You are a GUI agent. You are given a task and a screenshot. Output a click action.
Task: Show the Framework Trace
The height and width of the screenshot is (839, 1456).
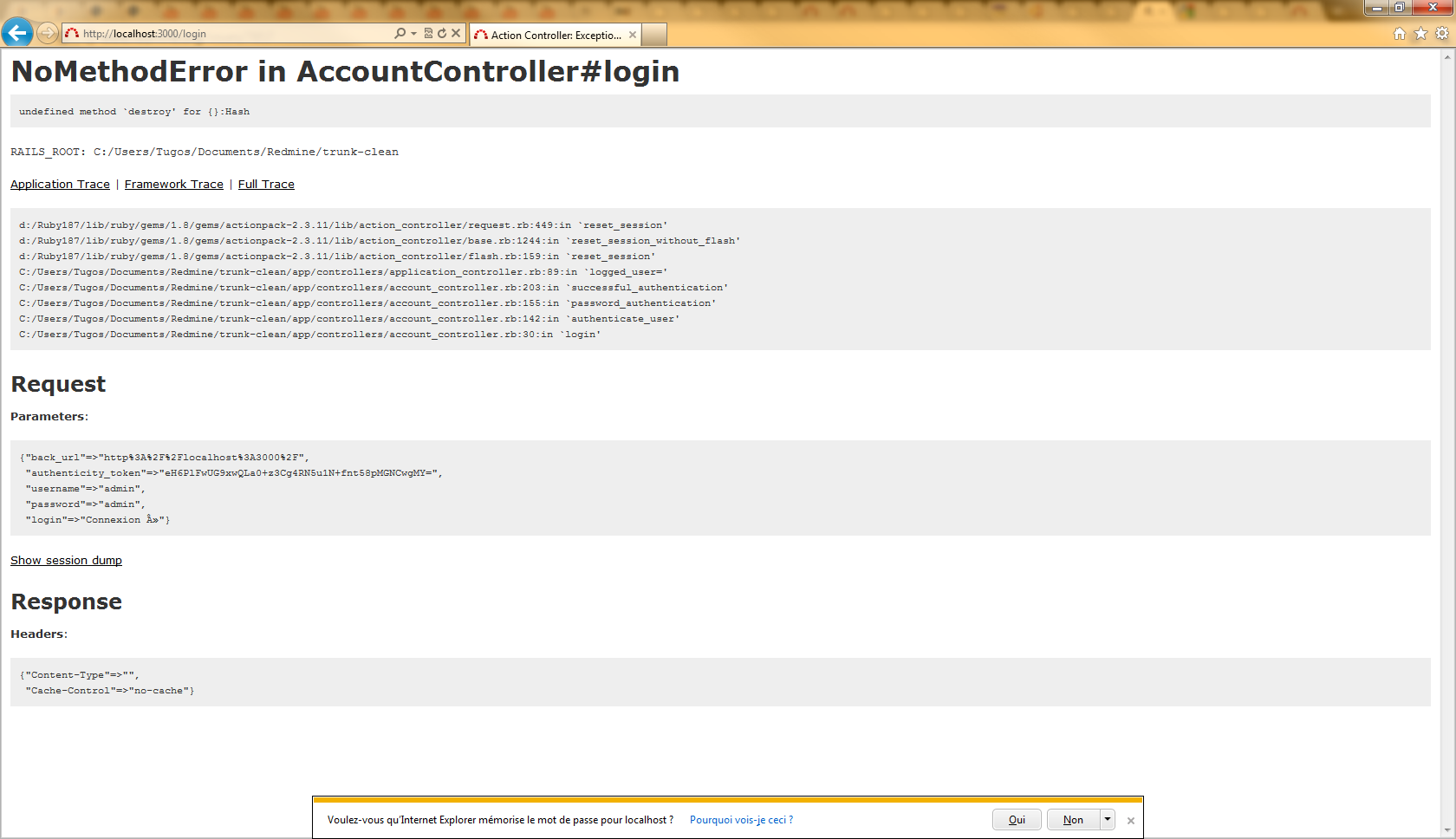[x=174, y=185]
